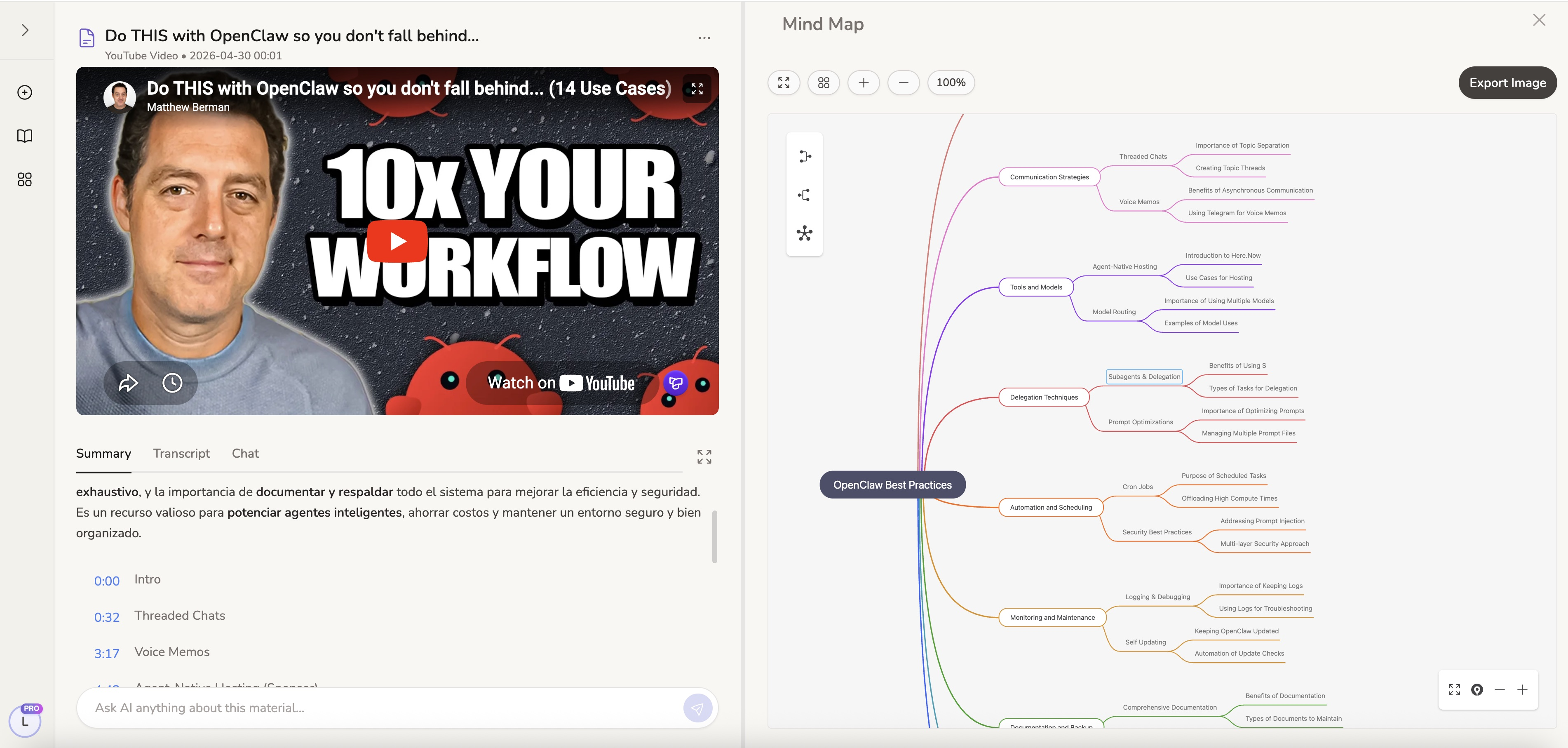Open the dashboard grid icon in sidebar
The width and height of the screenshot is (1568, 748).
tap(25, 179)
